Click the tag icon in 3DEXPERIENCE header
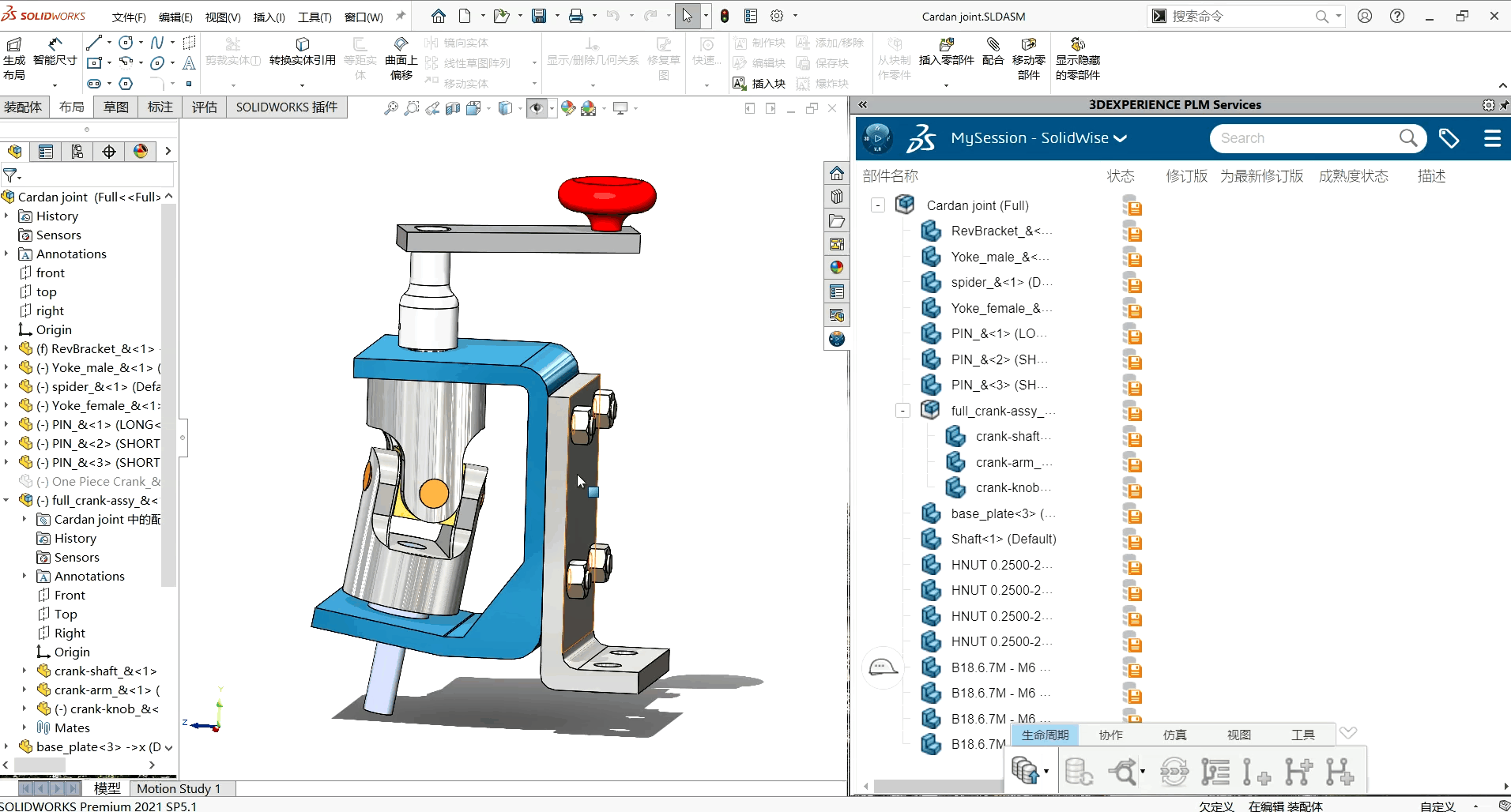Image resolution: width=1511 pixels, height=812 pixels. tap(1449, 138)
